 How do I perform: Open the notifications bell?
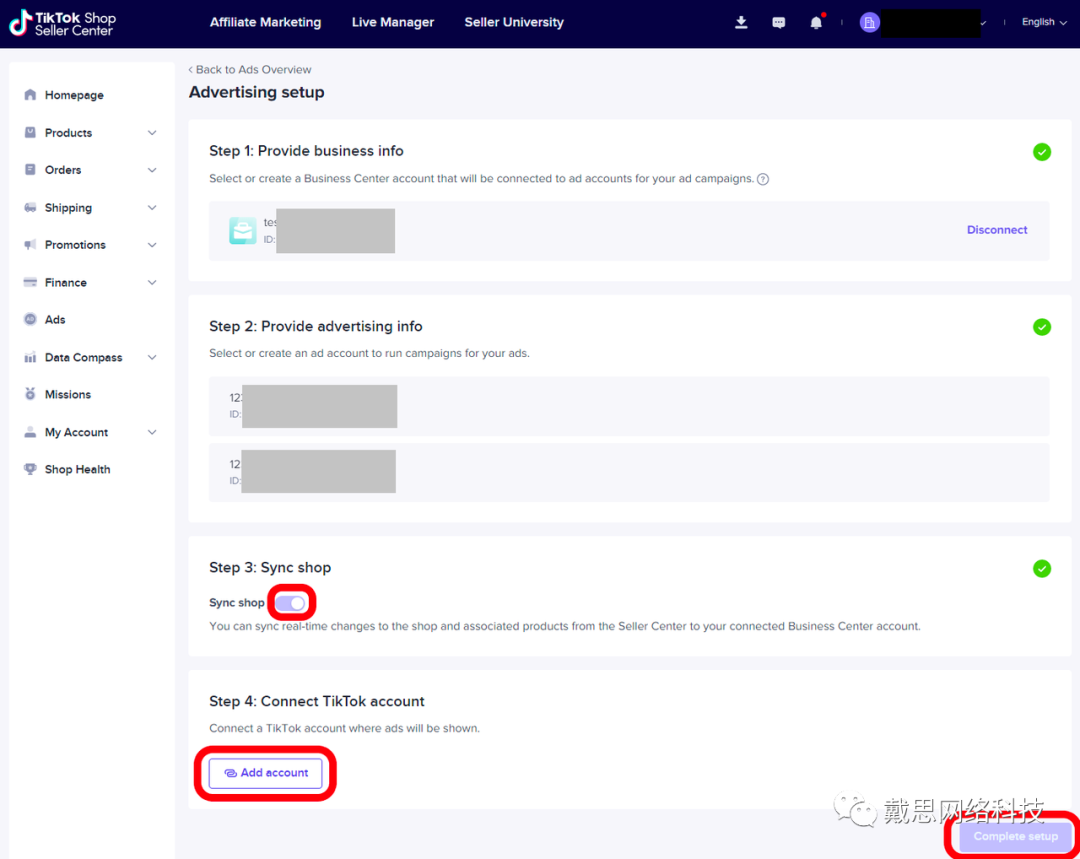[x=816, y=22]
